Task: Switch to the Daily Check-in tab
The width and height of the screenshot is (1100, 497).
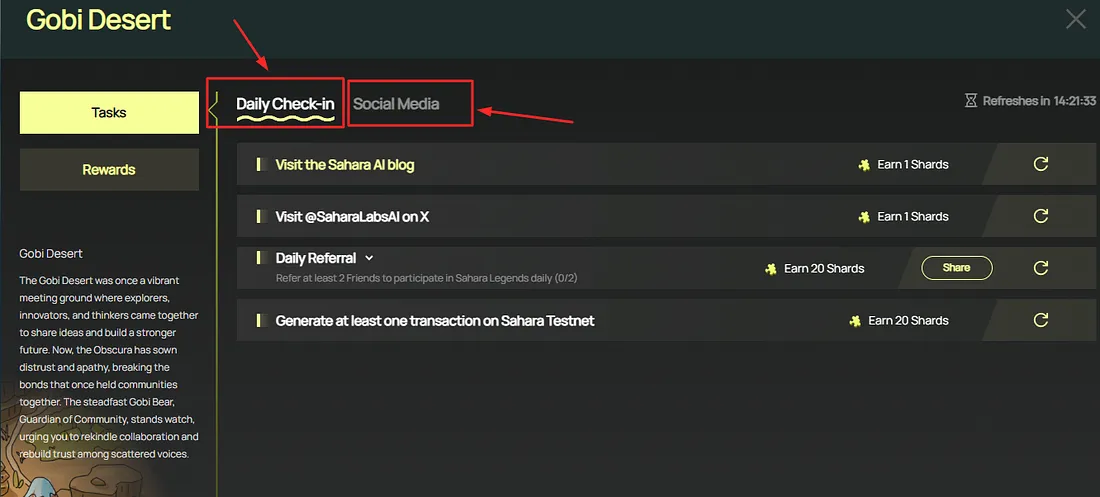Action: (x=285, y=104)
